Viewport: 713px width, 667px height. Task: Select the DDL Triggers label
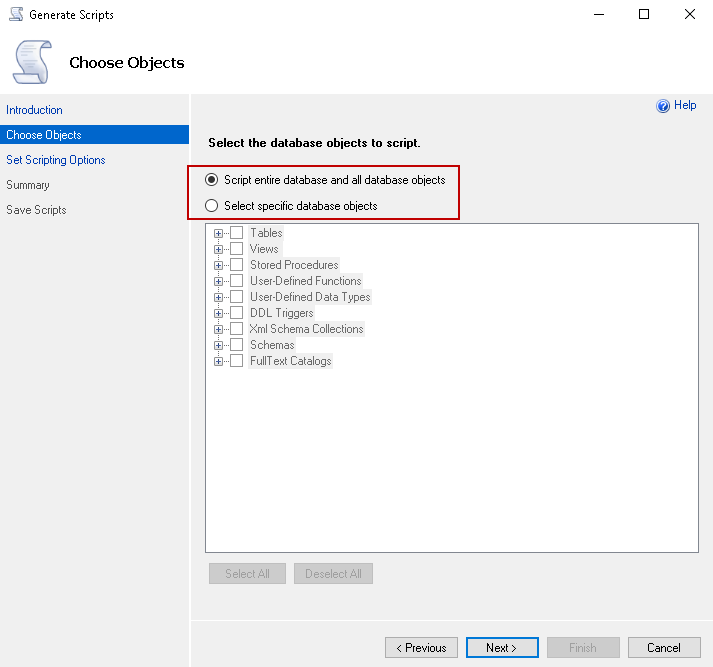click(281, 313)
